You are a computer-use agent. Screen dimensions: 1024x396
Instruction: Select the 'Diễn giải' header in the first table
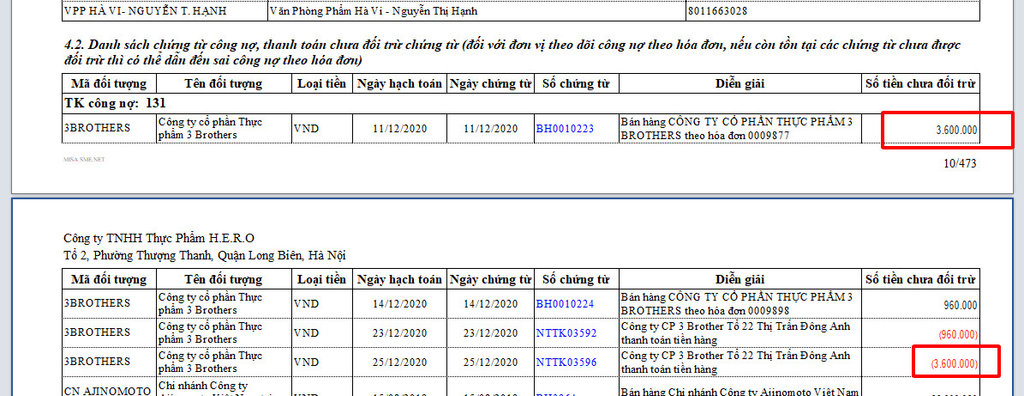tap(740, 84)
